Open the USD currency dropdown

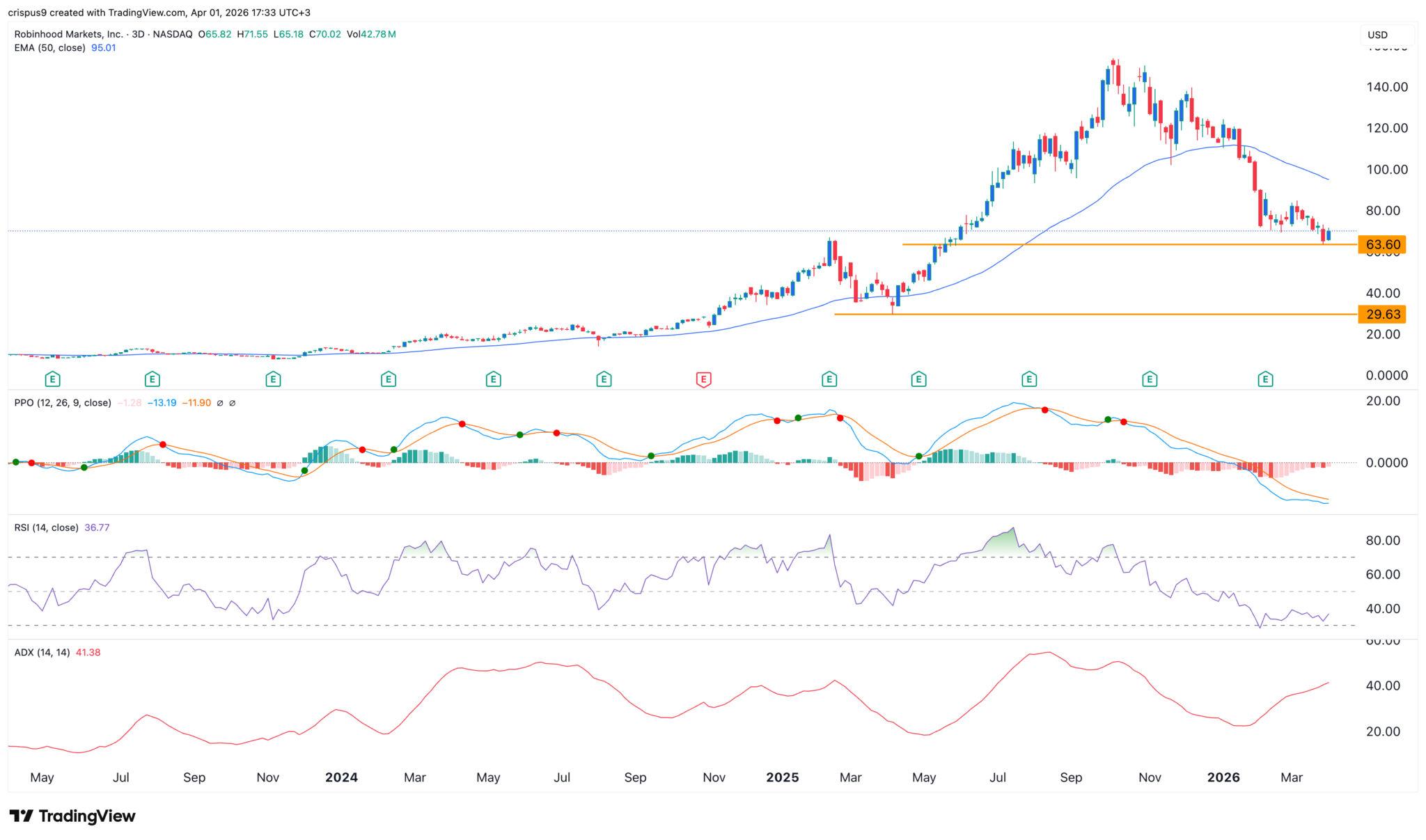click(x=1377, y=34)
